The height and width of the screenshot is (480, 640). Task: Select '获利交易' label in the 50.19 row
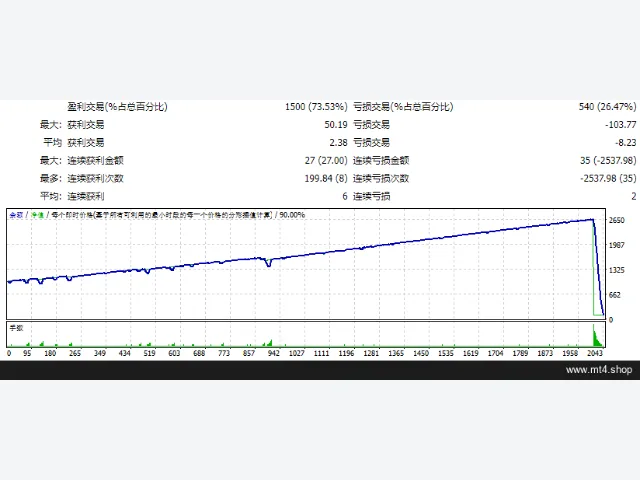pyautogui.click(x=86, y=124)
